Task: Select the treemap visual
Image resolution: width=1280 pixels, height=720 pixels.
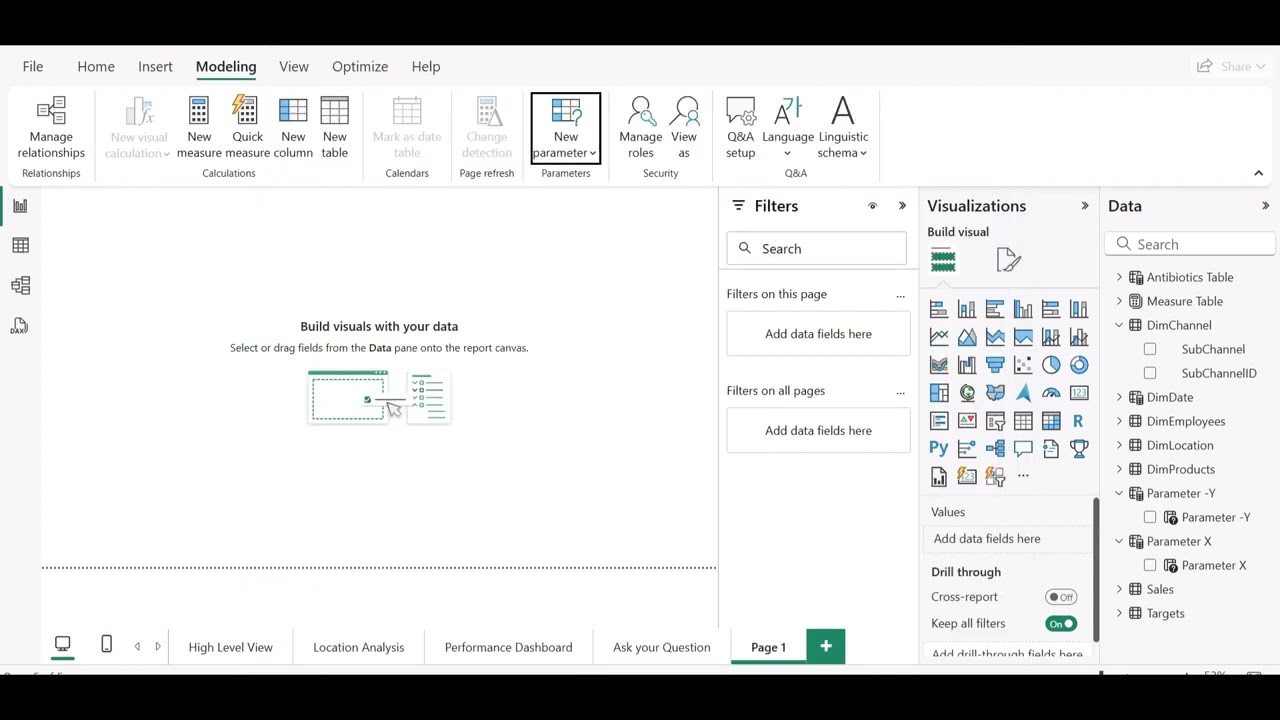Action: 939,393
